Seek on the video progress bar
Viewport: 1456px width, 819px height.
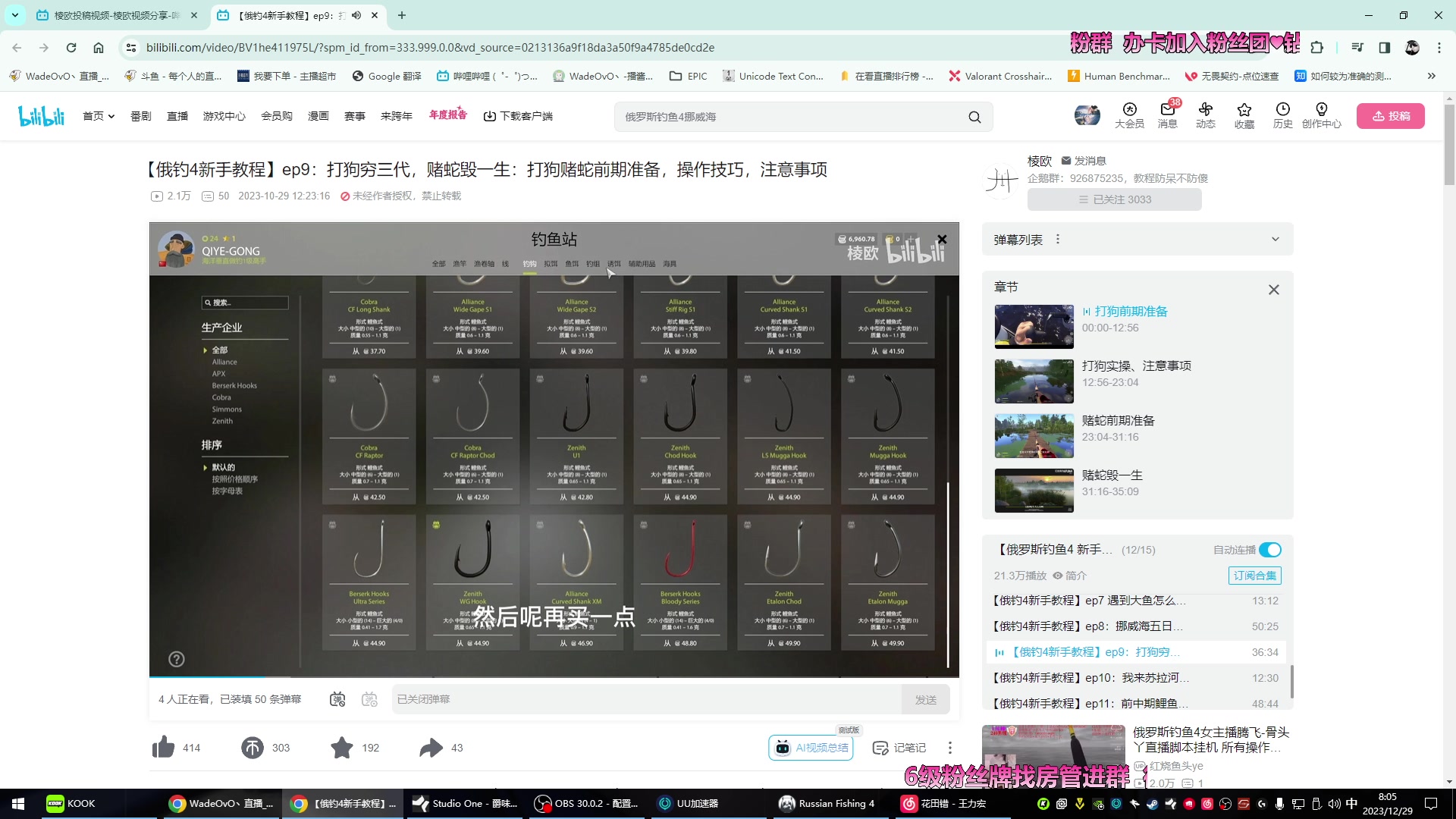click(x=554, y=676)
